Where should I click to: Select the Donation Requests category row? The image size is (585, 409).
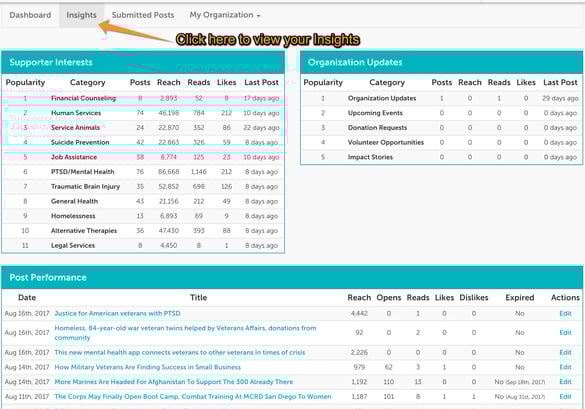click(441, 128)
